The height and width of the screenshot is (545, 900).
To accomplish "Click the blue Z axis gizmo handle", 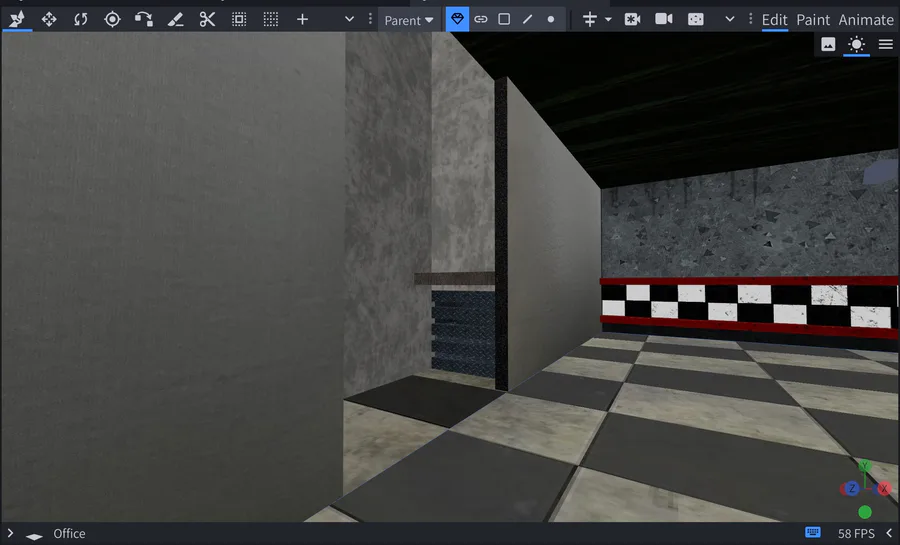I will point(852,489).
